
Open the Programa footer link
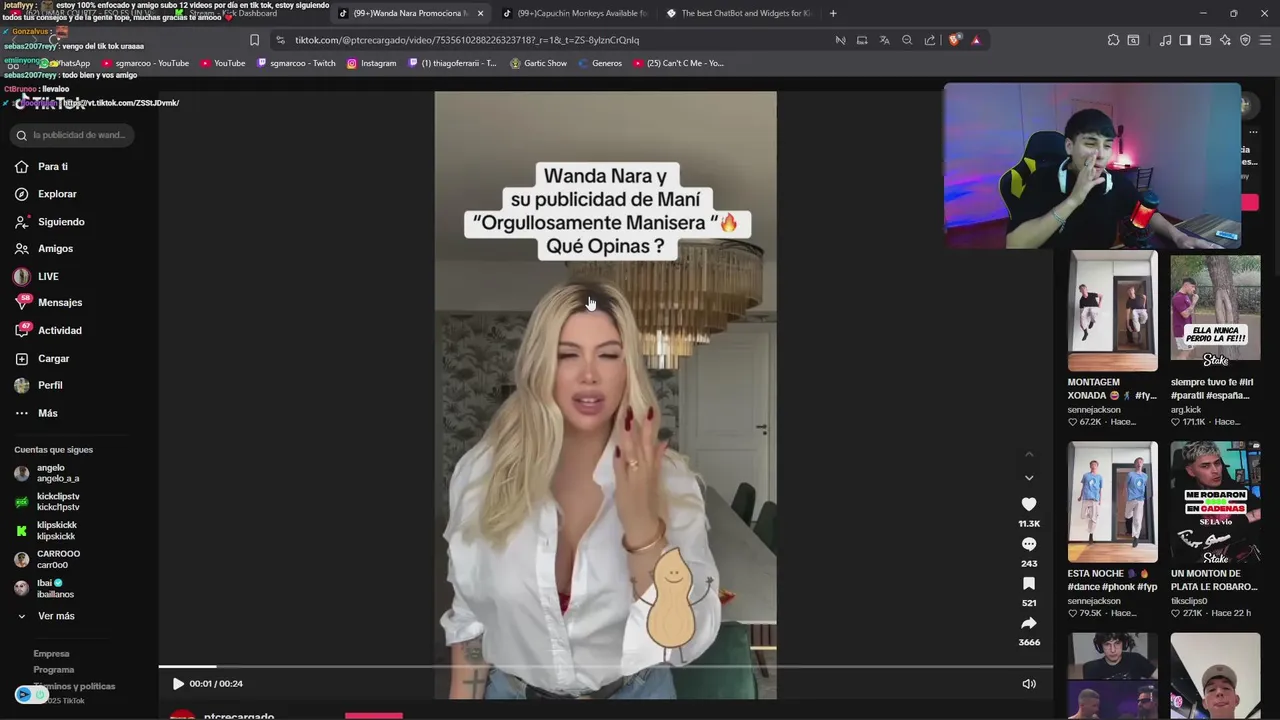[53, 670]
